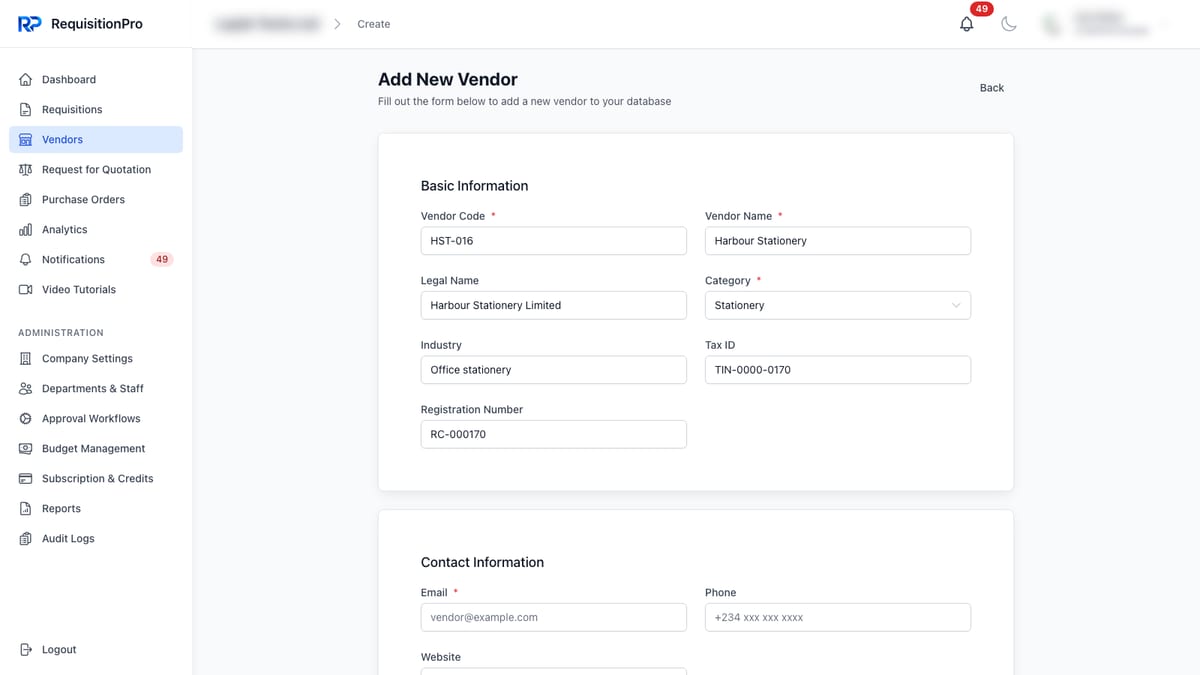Navigate to Purchase Orders
This screenshot has height=675, width=1200.
pyautogui.click(x=96, y=200)
